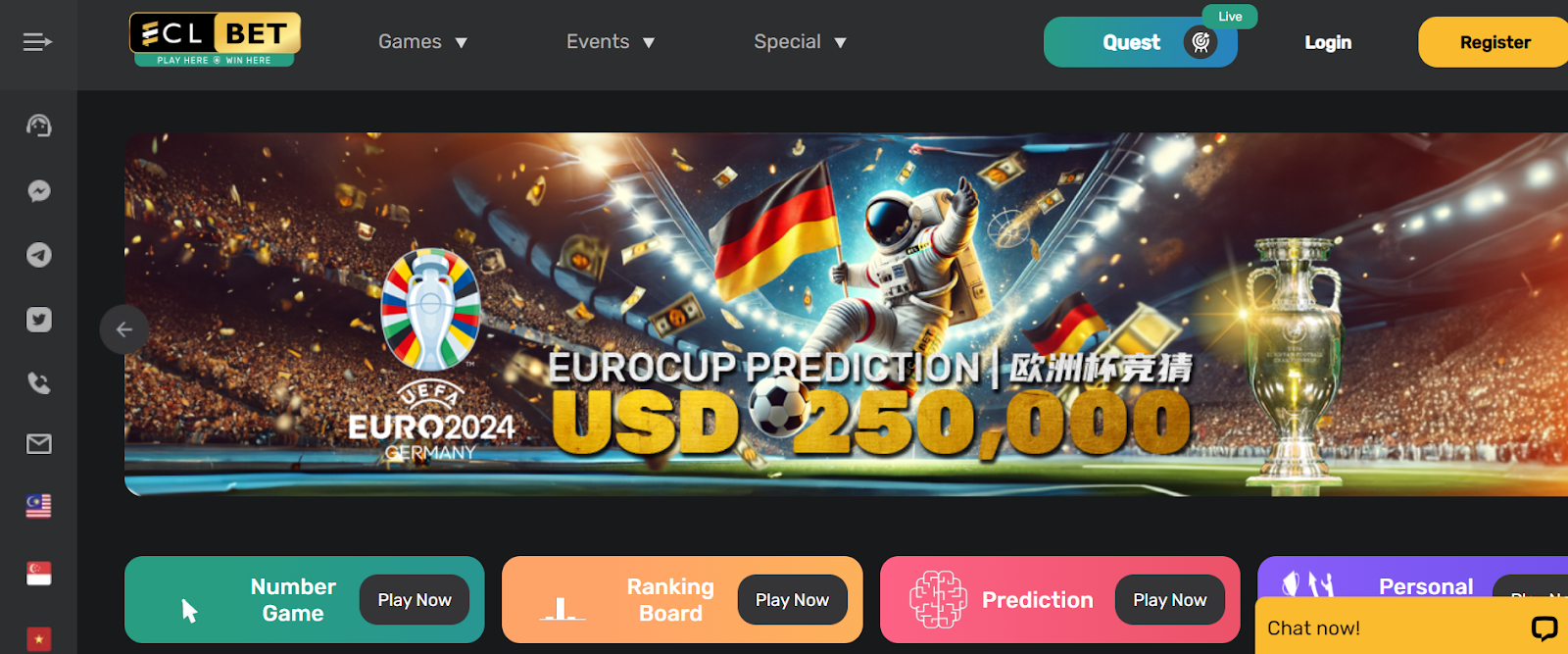Viewport: 1568px width, 654px height.
Task: Click the phone call icon
Action: point(38,383)
